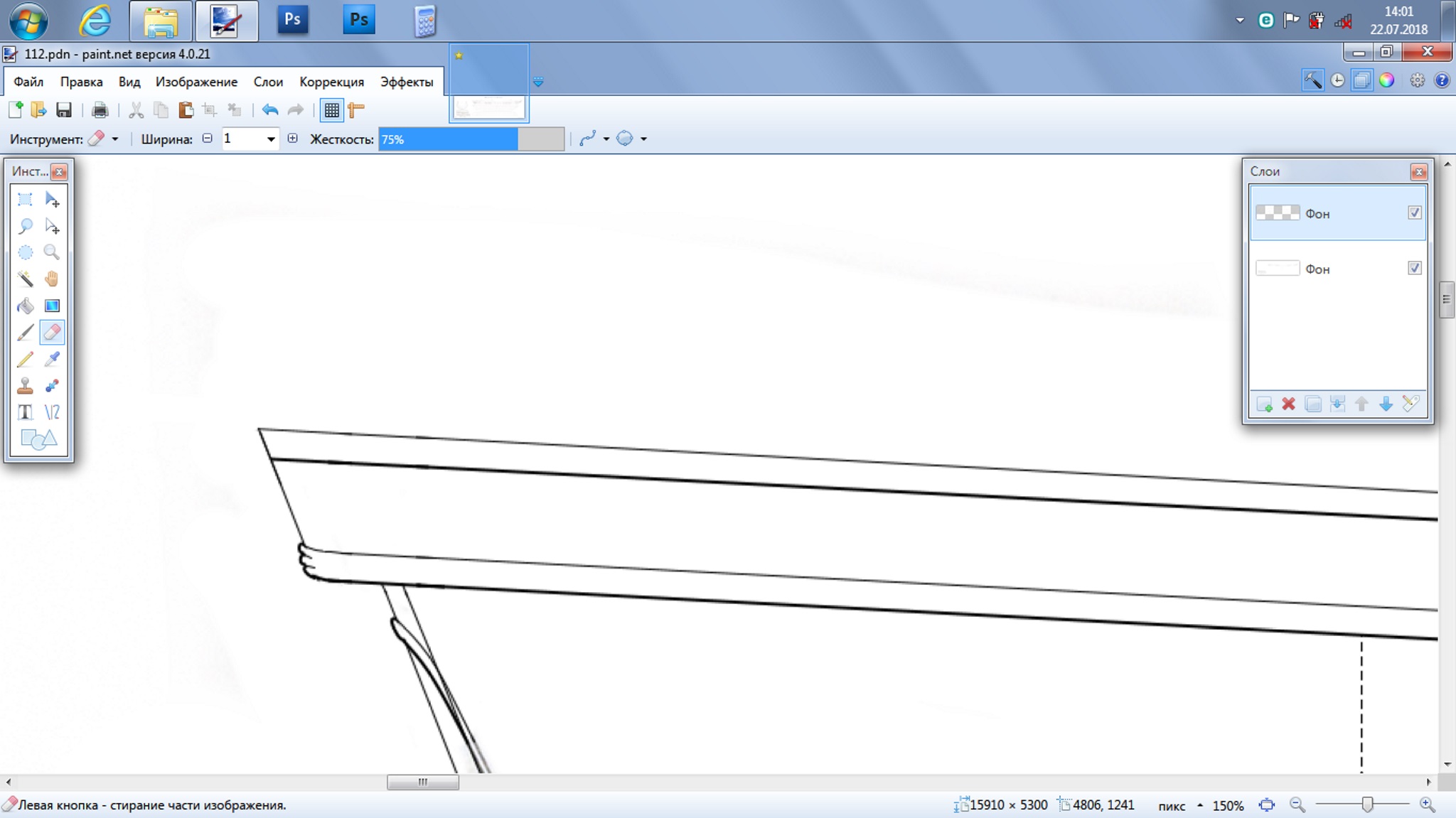Decrease brush width with minus button
The height and width of the screenshot is (818, 1456).
(207, 139)
